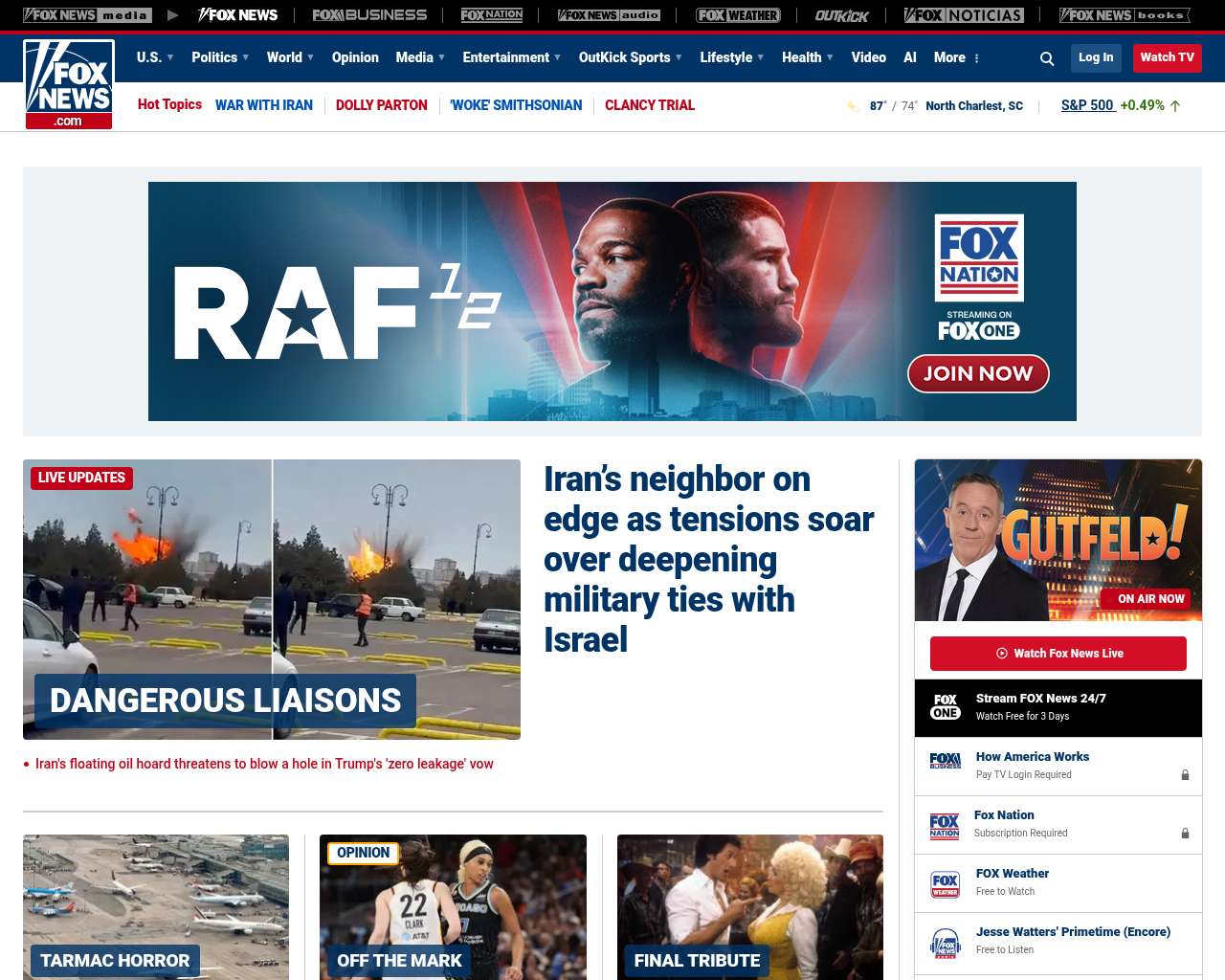Open the AI section
The image size is (1225, 980).
click(x=910, y=57)
